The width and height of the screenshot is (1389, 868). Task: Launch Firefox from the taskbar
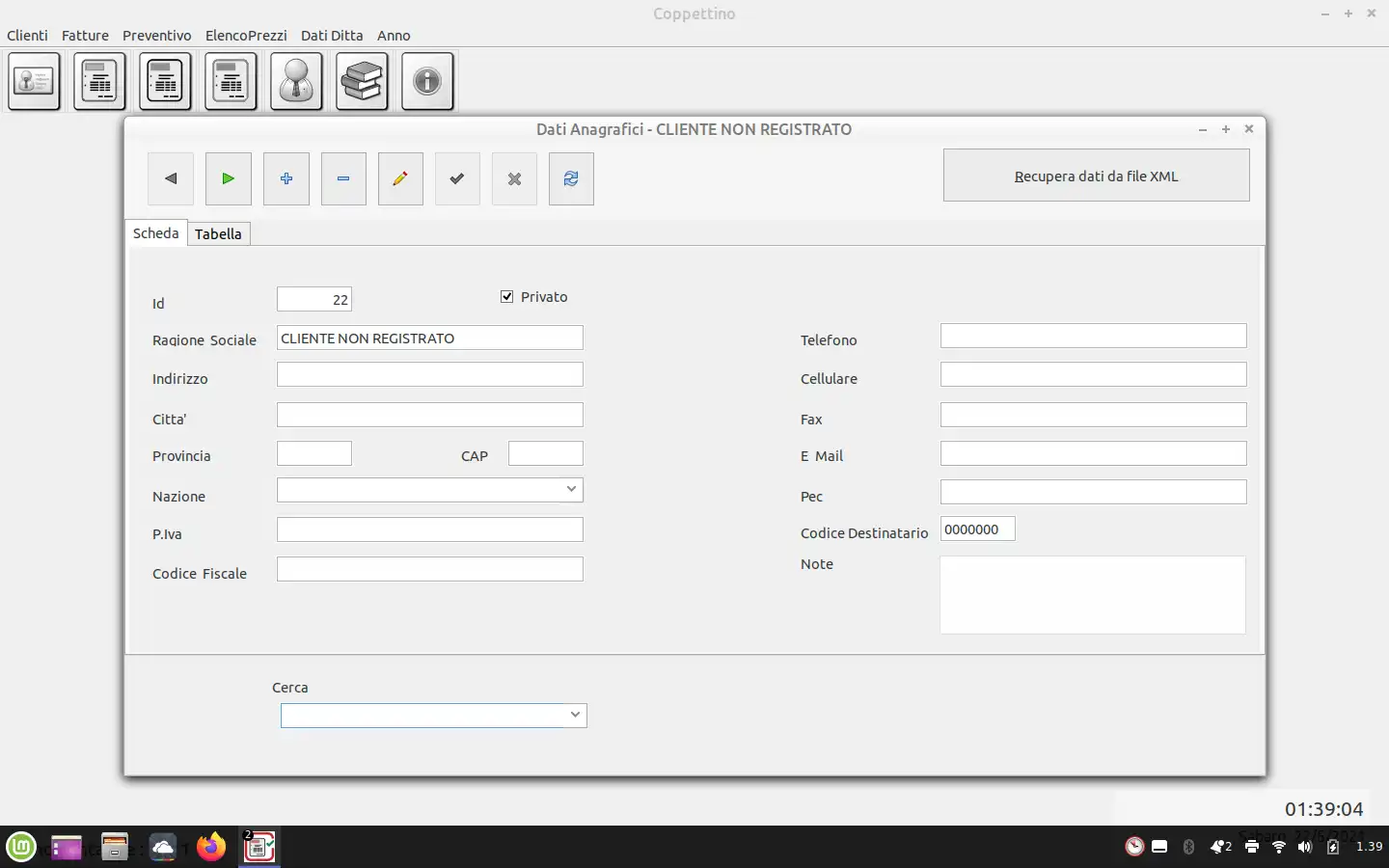211,847
